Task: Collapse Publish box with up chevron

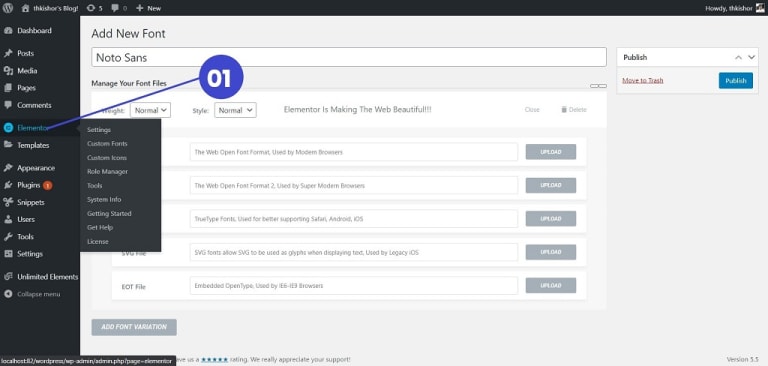Action: (739, 57)
